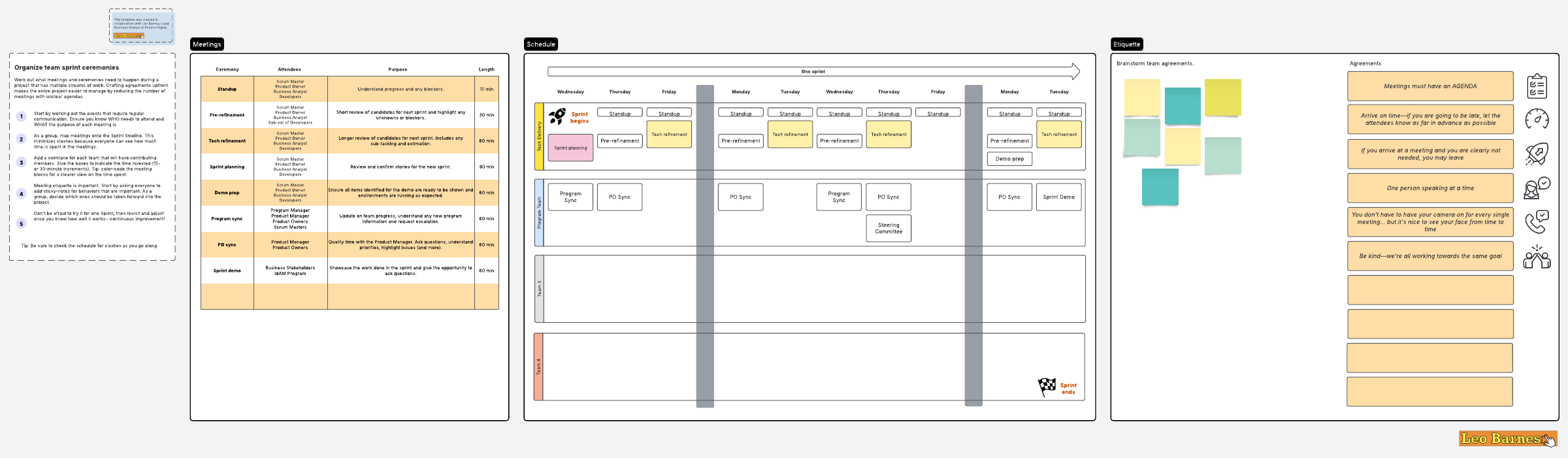Image resolution: width=1568 pixels, height=458 pixels.
Task: Click the 'Tech refinement' ceremony table cell
Action: point(227,140)
